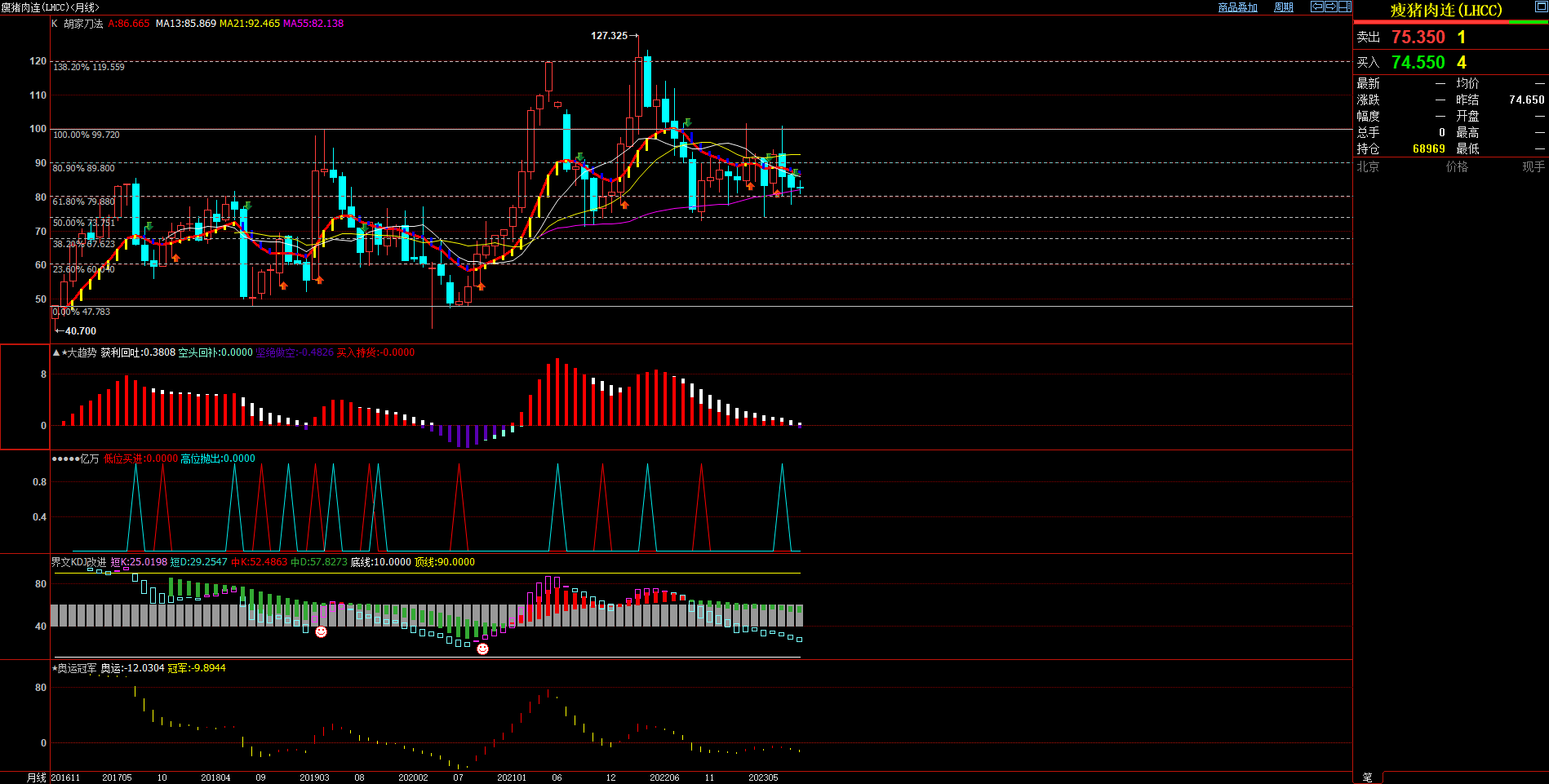
Task: Click the smiley marker near 201903
Action: pyautogui.click(x=322, y=632)
